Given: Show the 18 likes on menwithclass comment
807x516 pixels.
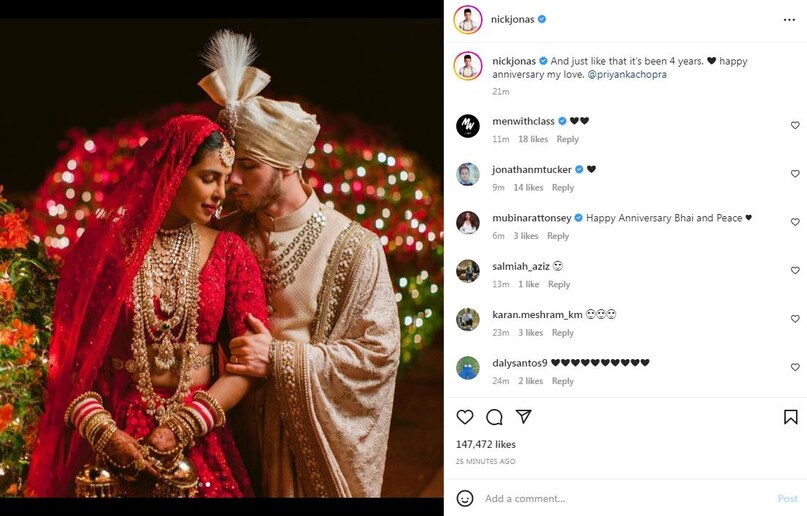Looking at the screenshot, I should 533,140.
